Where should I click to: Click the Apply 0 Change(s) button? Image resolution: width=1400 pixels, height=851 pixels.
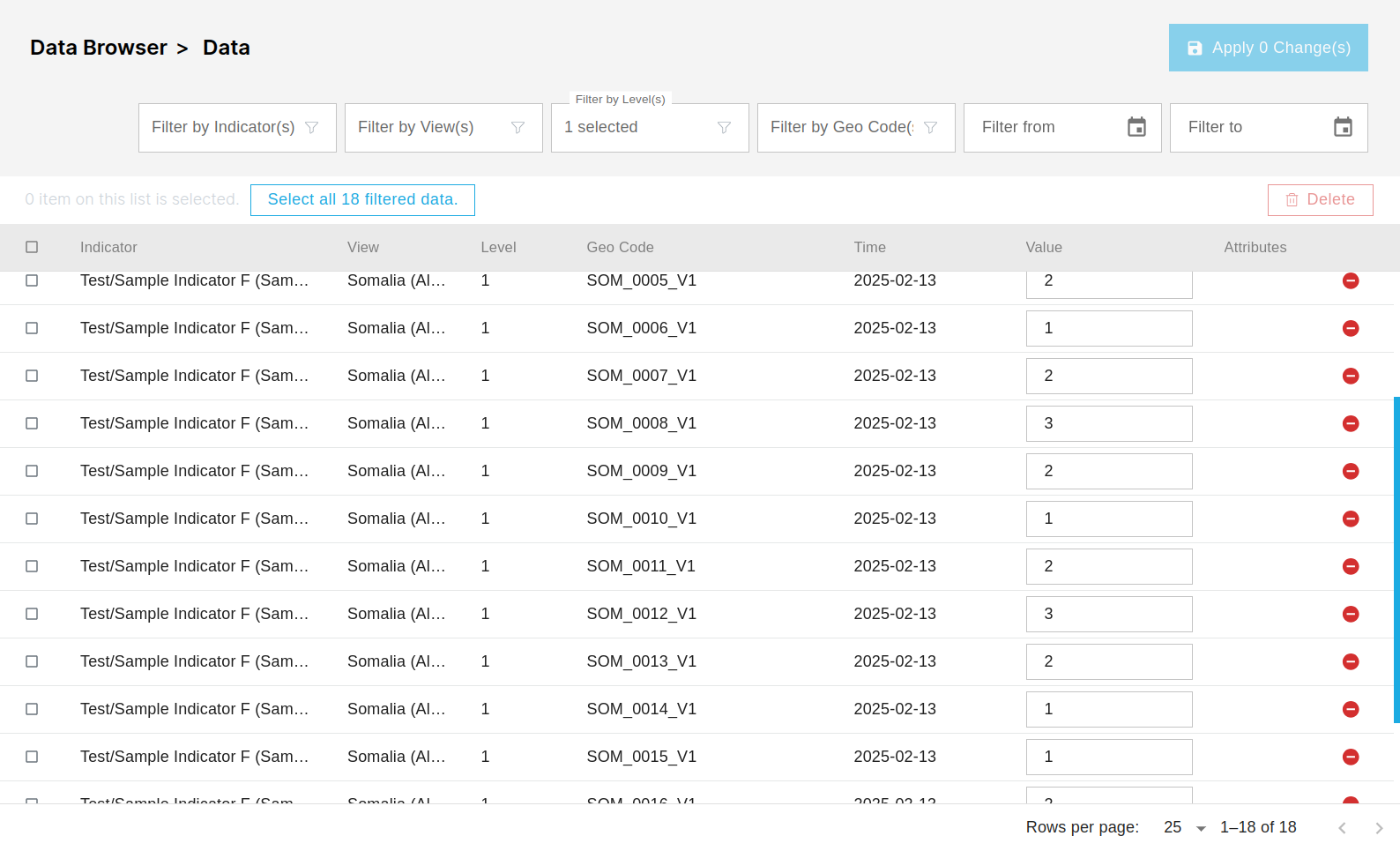(1268, 48)
